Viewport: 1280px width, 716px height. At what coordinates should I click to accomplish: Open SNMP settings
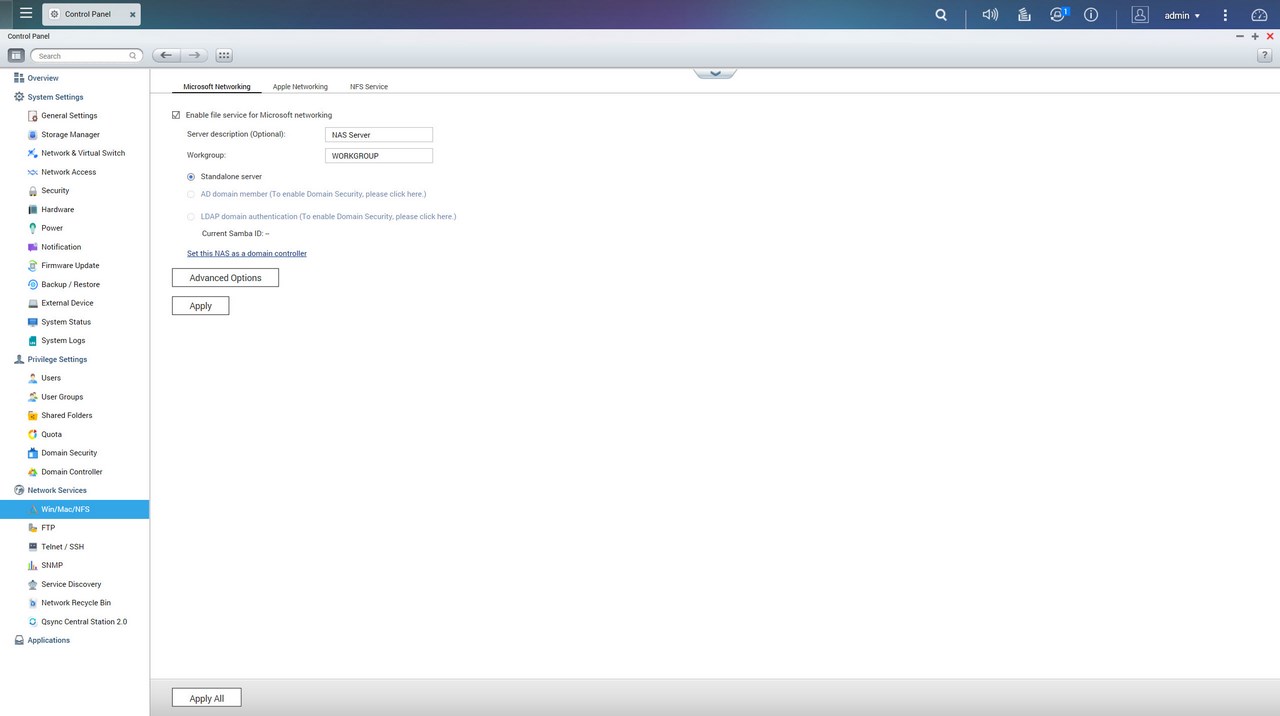point(52,565)
